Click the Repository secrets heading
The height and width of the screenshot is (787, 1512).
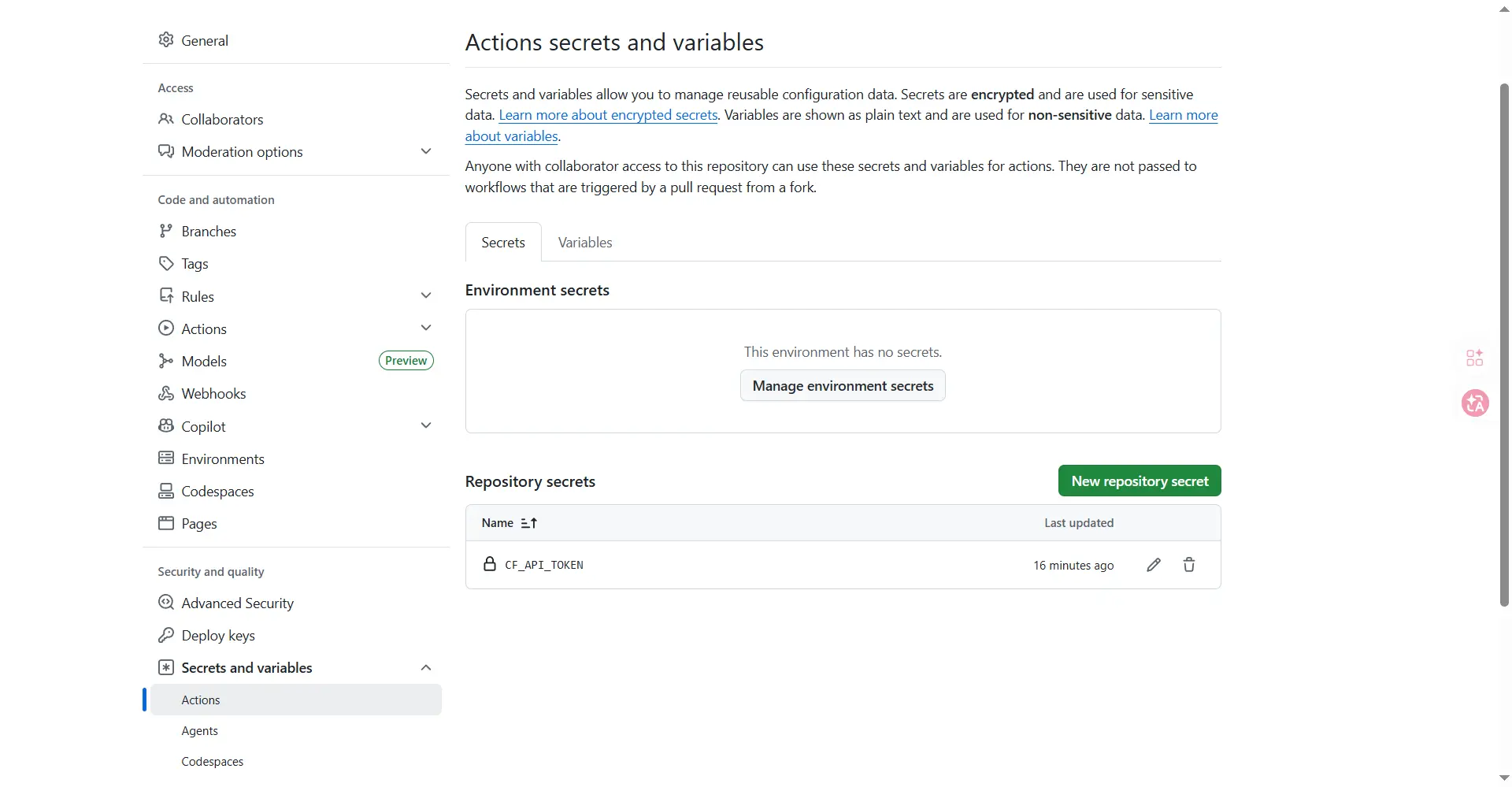point(530,481)
